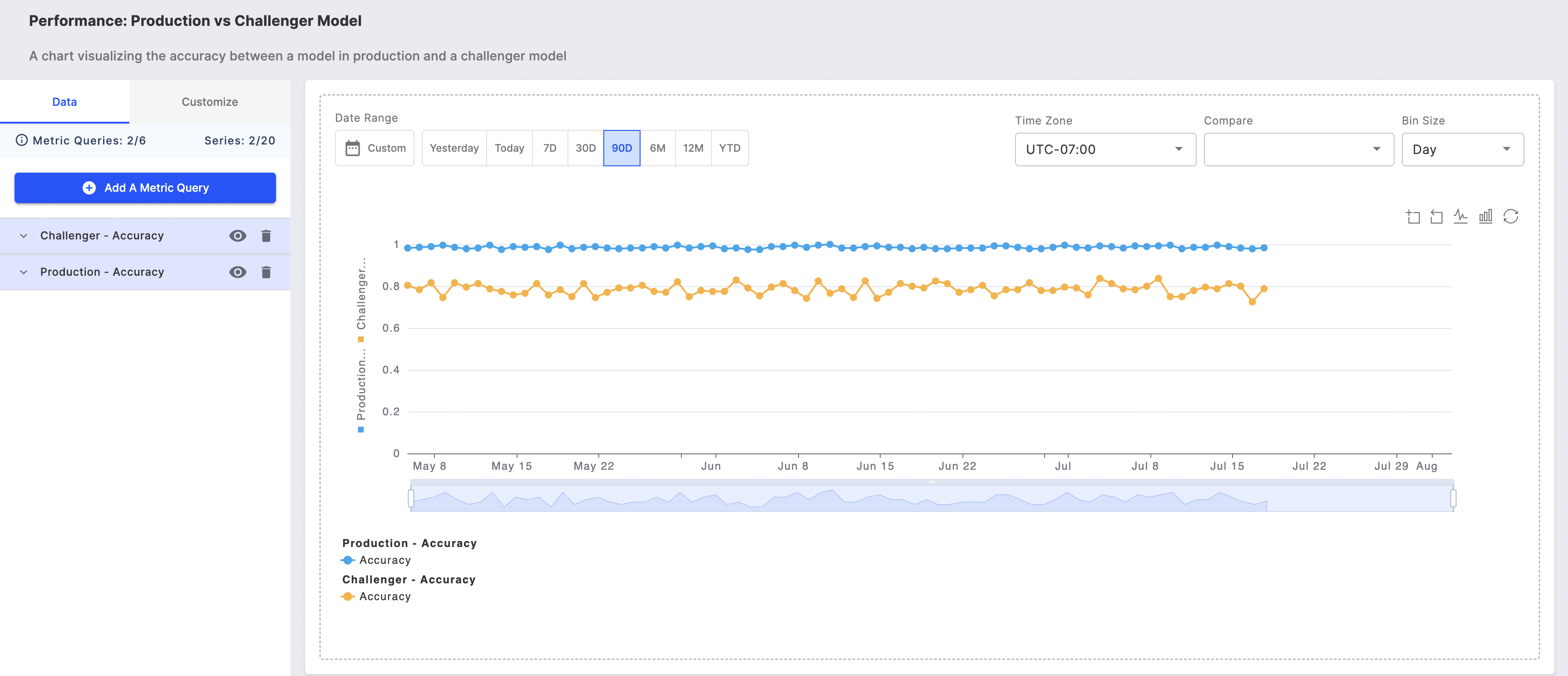Image resolution: width=1568 pixels, height=676 pixels.
Task: Switch to the Customize tab
Action: pyautogui.click(x=209, y=102)
